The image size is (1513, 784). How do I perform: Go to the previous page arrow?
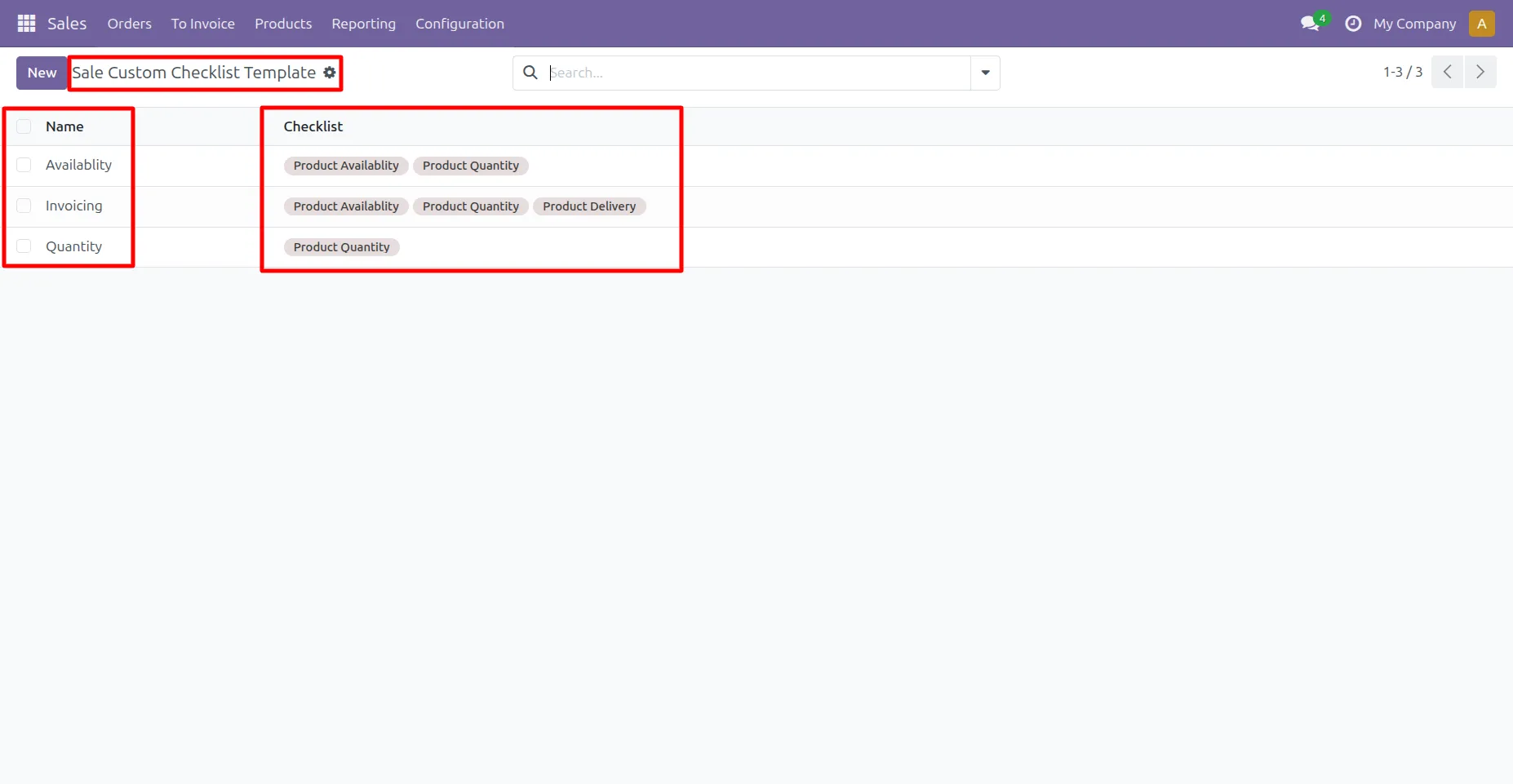point(1447,72)
